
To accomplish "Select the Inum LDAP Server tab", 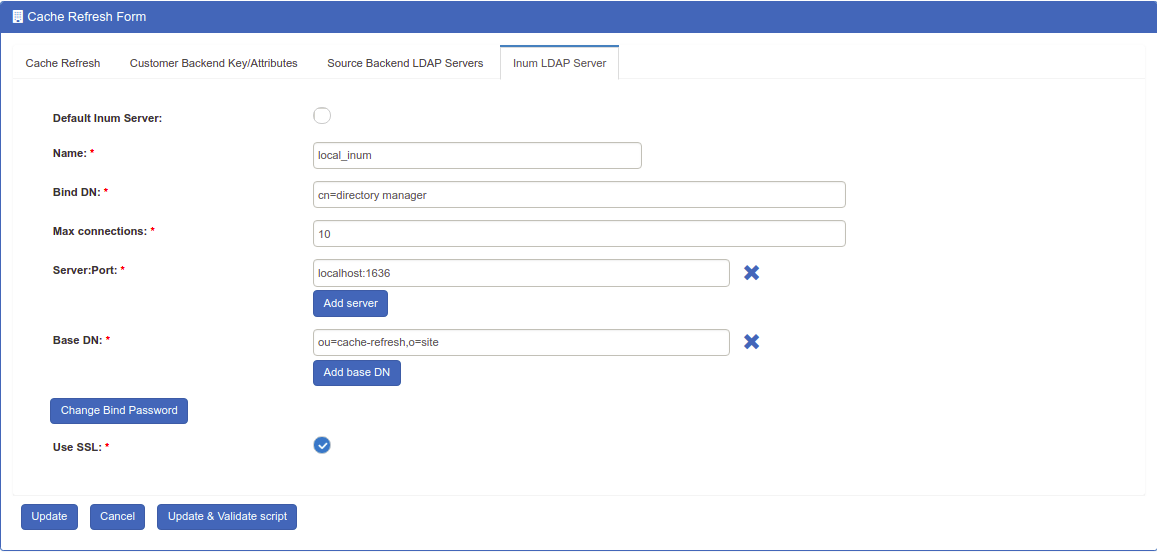I will [559, 63].
